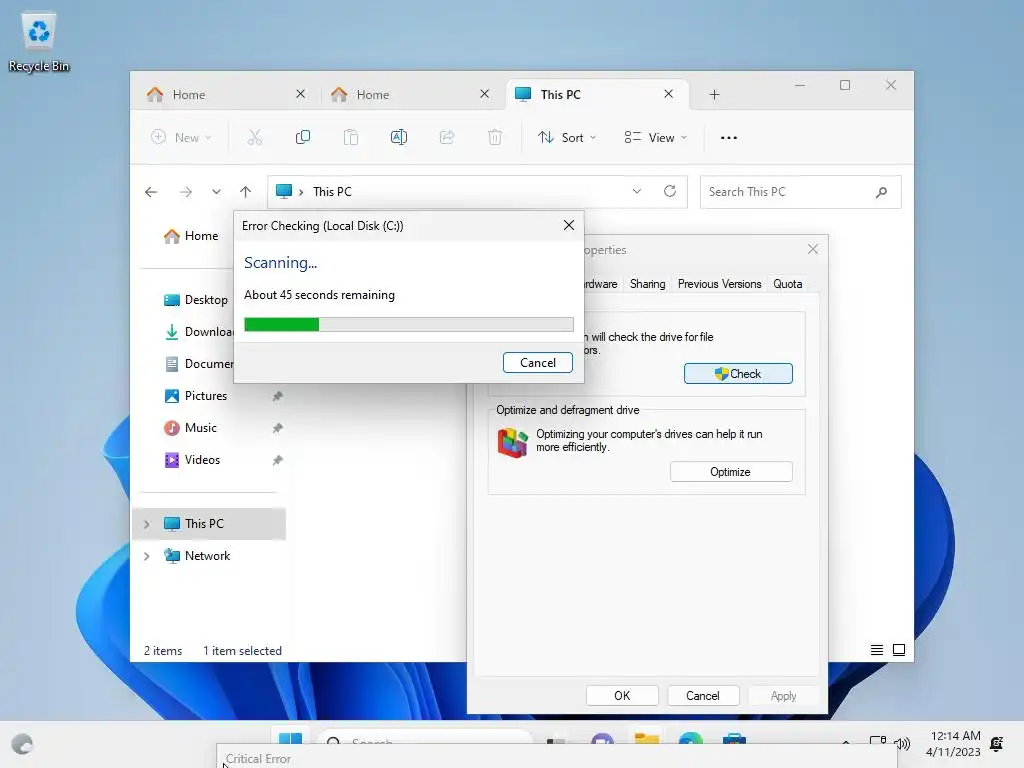The height and width of the screenshot is (768, 1024).
Task: Open the See more three-dots menu
Action: (729, 138)
